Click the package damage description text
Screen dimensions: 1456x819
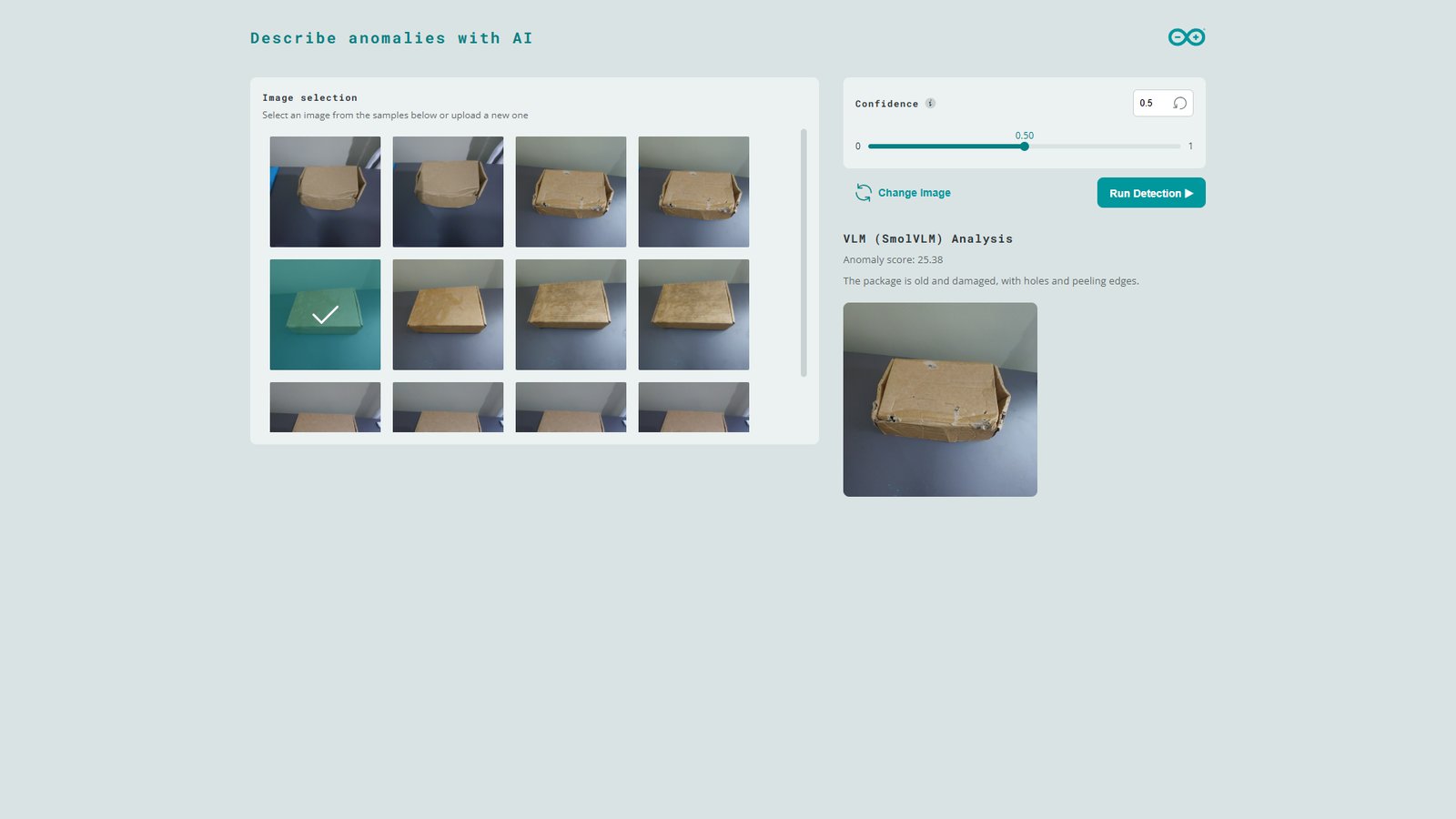pyautogui.click(x=991, y=281)
